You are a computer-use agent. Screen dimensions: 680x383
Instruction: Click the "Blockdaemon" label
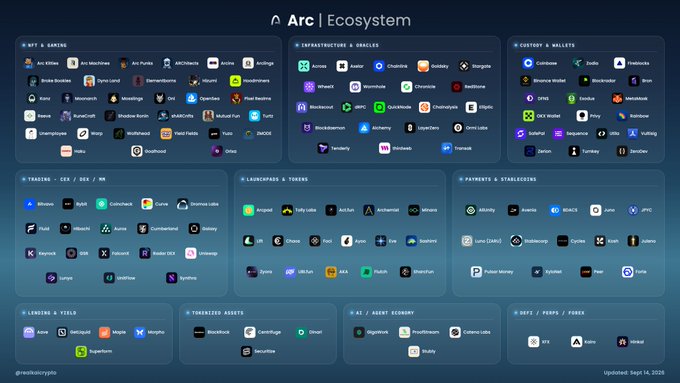coord(330,128)
